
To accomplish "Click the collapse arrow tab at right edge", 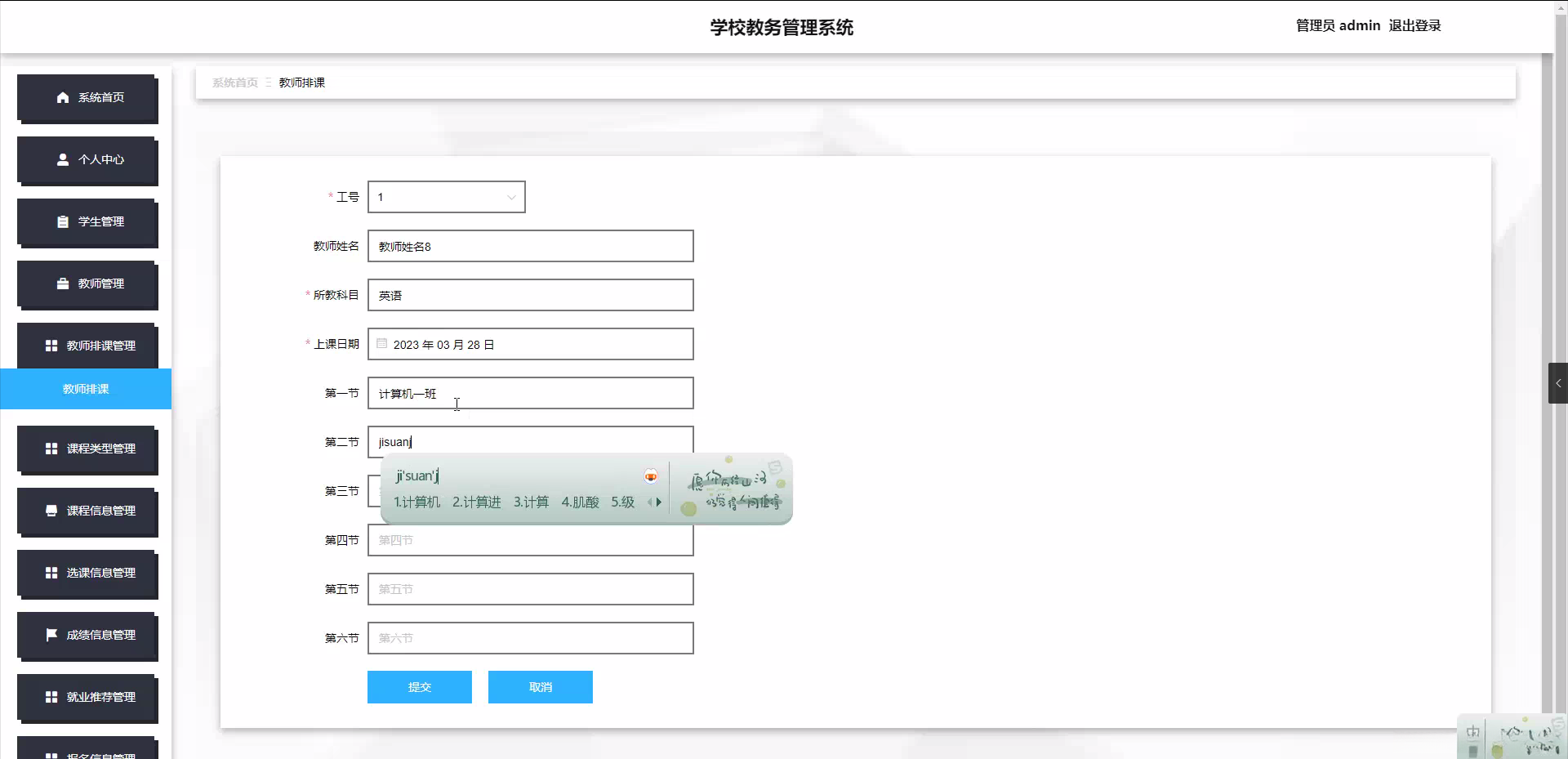I will pyautogui.click(x=1558, y=383).
